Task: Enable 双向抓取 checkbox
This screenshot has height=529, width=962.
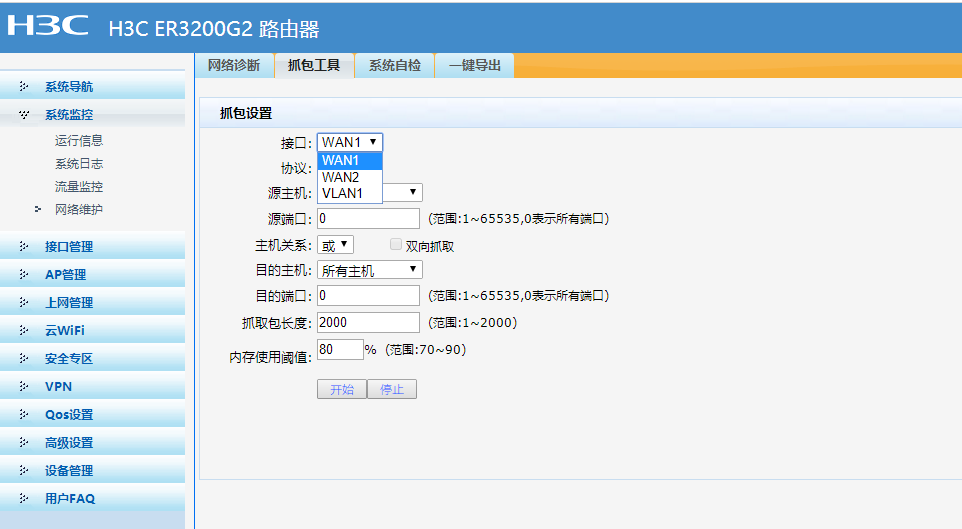Action: coord(396,245)
